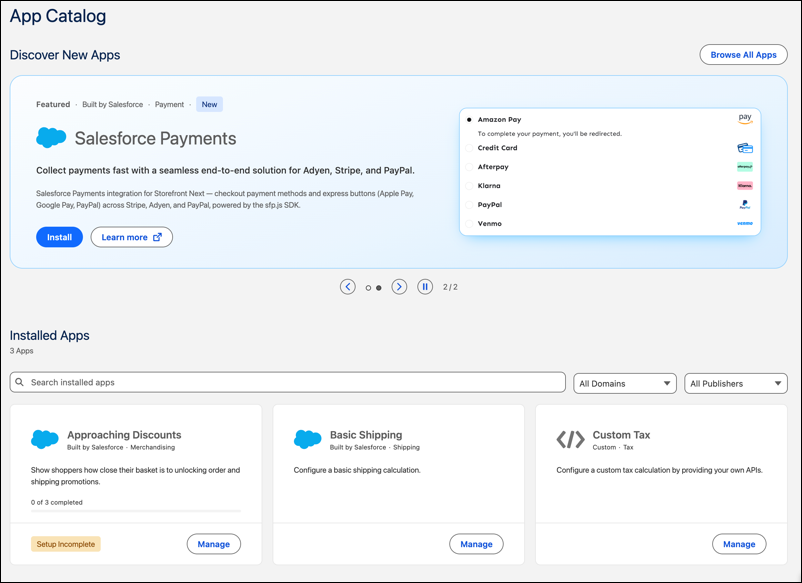This screenshot has height=583, width=802.
Task: Click the Discover New Apps heading
Action: click(x=65, y=55)
